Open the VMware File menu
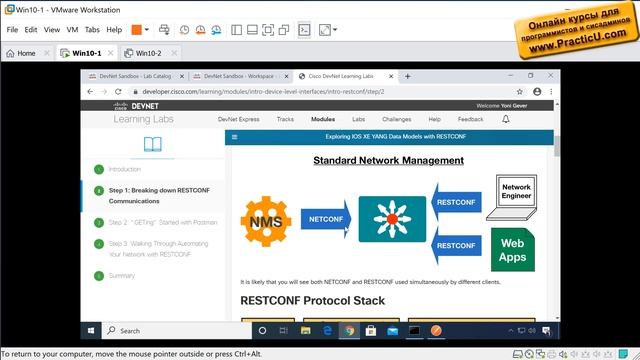640x360 pixels. pyautogui.click(x=12, y=30)
